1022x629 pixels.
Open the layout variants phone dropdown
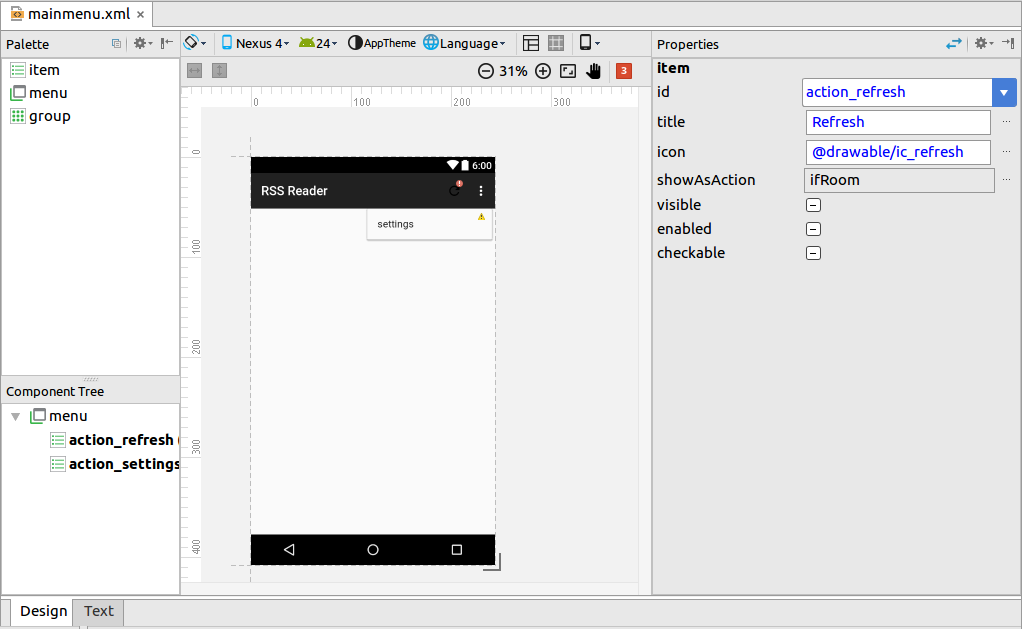(x=589, y=43)
